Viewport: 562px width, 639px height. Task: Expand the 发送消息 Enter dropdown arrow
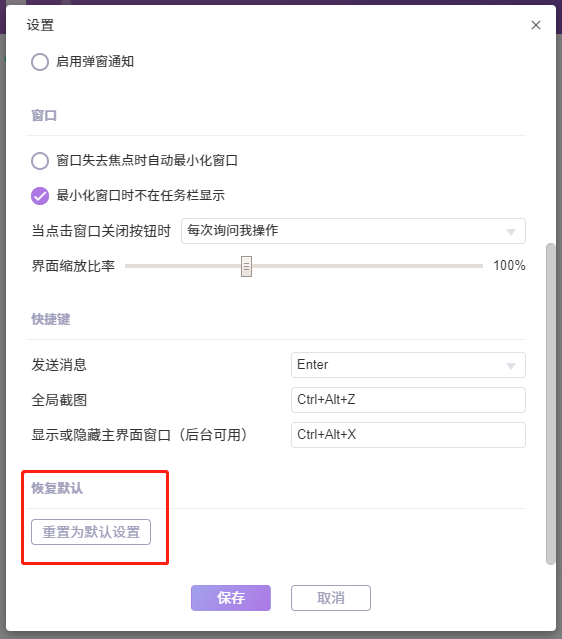tap(511, 366)
